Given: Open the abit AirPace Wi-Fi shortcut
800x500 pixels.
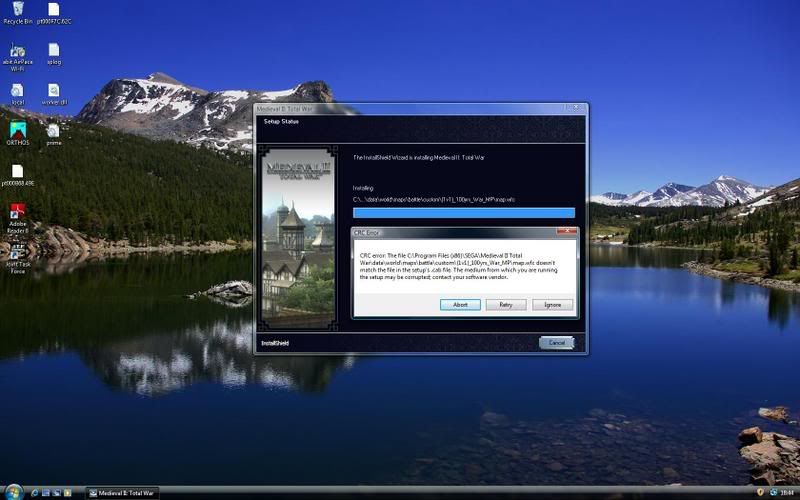Looking at the screenshot, I should click(18, 56).
